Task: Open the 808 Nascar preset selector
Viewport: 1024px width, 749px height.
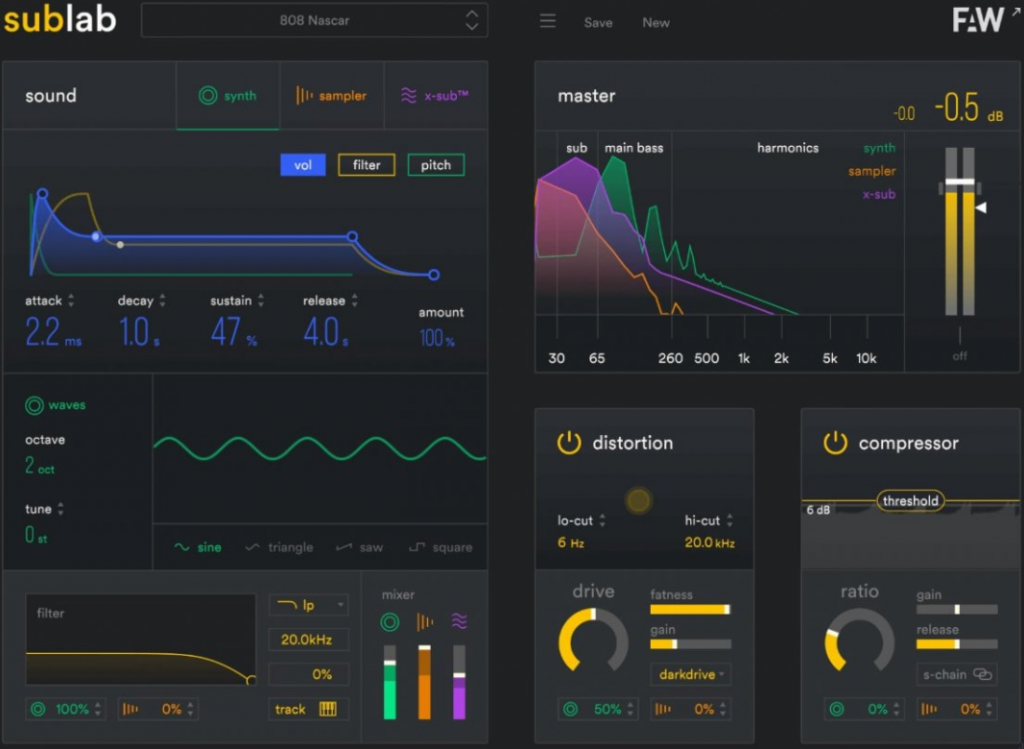Action: coord(314,20)
